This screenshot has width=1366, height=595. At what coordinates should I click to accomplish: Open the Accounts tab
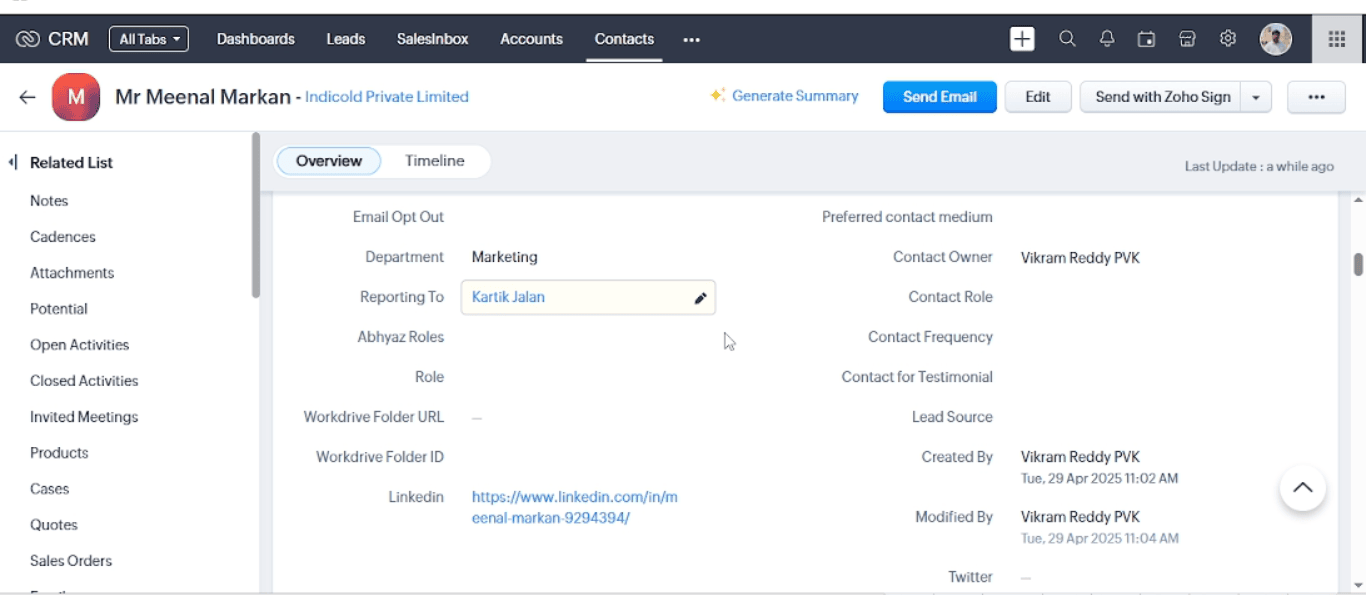click(x=531, y=39)
